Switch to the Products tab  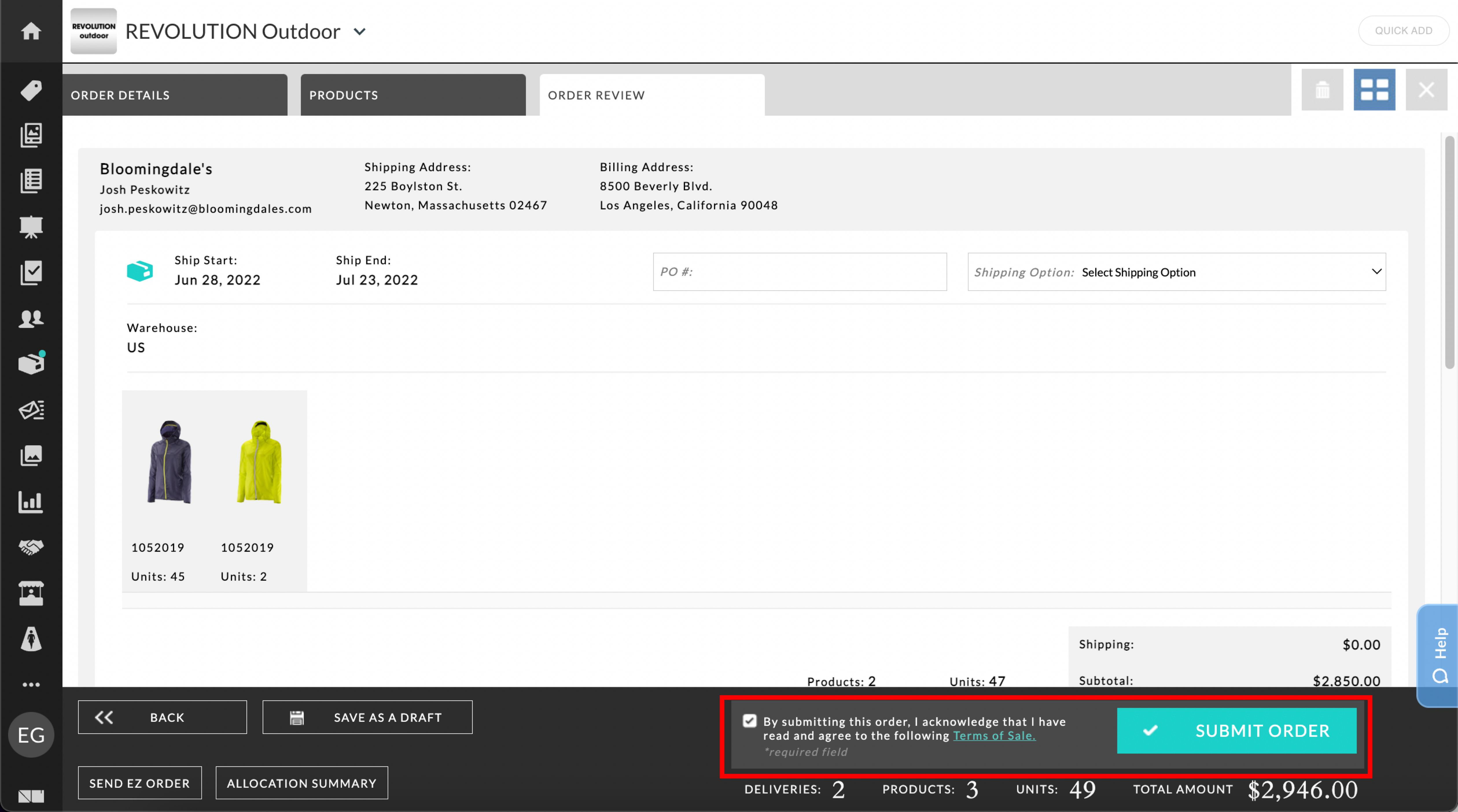point(413,95)
